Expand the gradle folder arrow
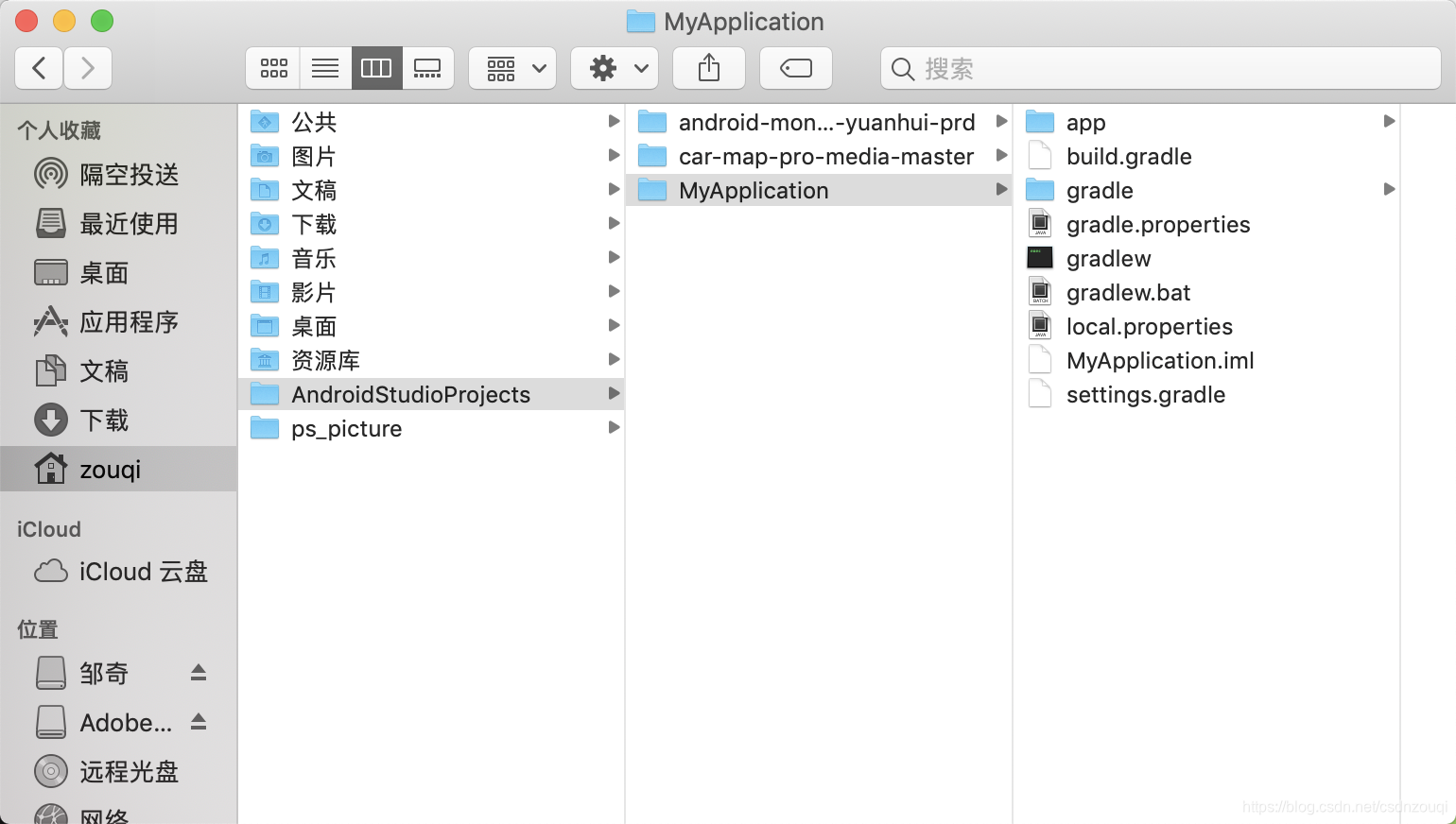 click(1389, 189)
